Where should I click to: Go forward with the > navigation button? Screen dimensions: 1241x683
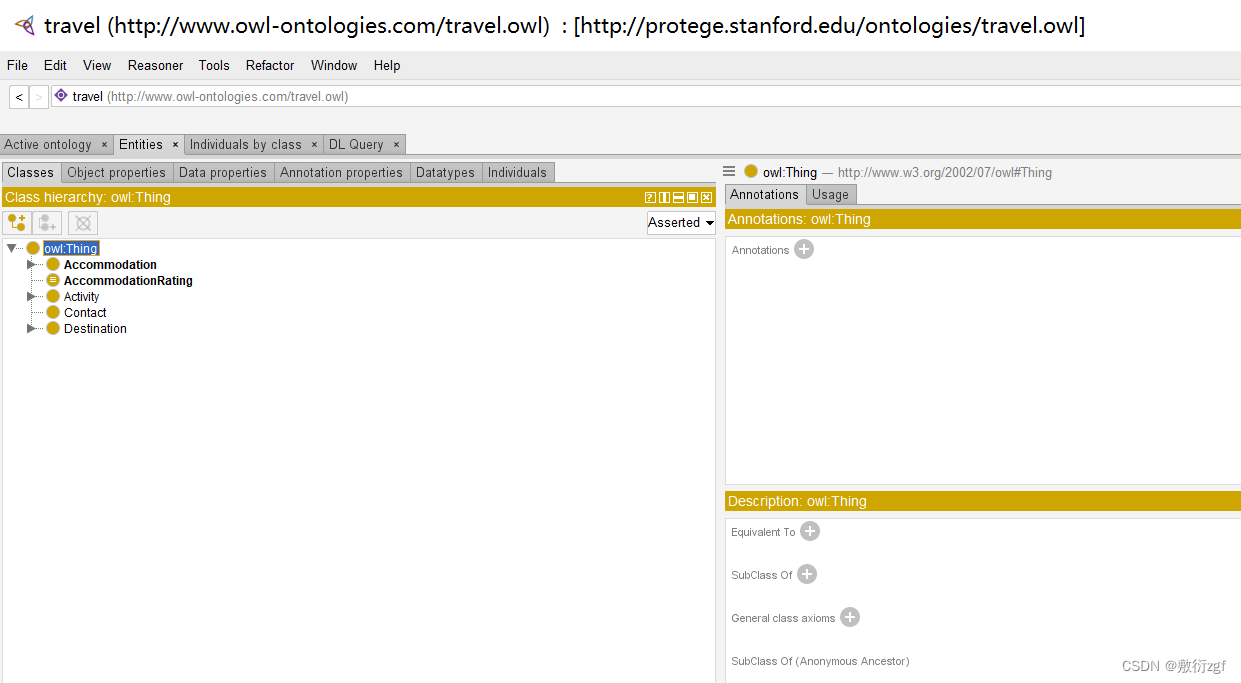[x=39, y=97]
